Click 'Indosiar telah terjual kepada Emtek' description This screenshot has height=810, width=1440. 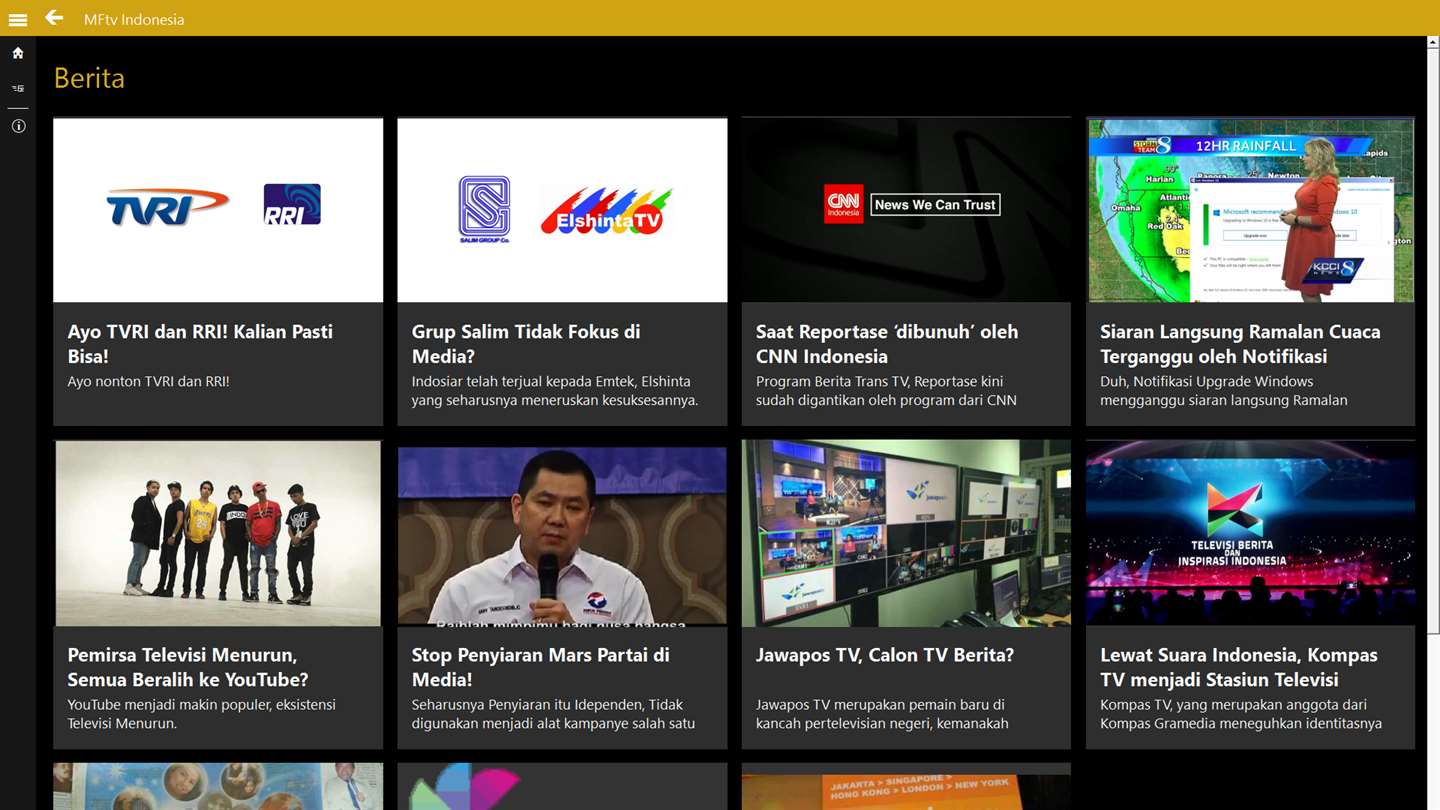[555, 391]
